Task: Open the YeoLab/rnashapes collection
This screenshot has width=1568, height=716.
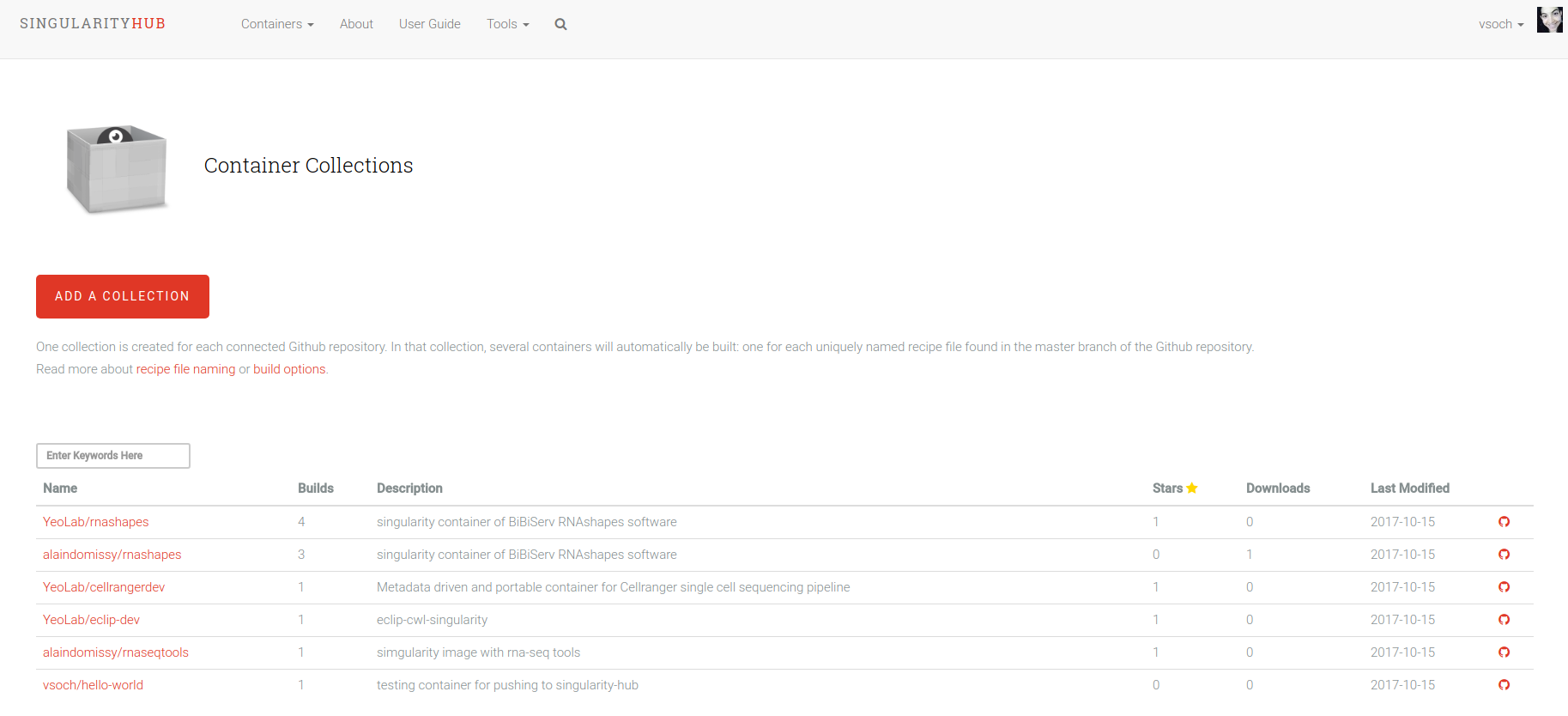Action: (96, 522)
